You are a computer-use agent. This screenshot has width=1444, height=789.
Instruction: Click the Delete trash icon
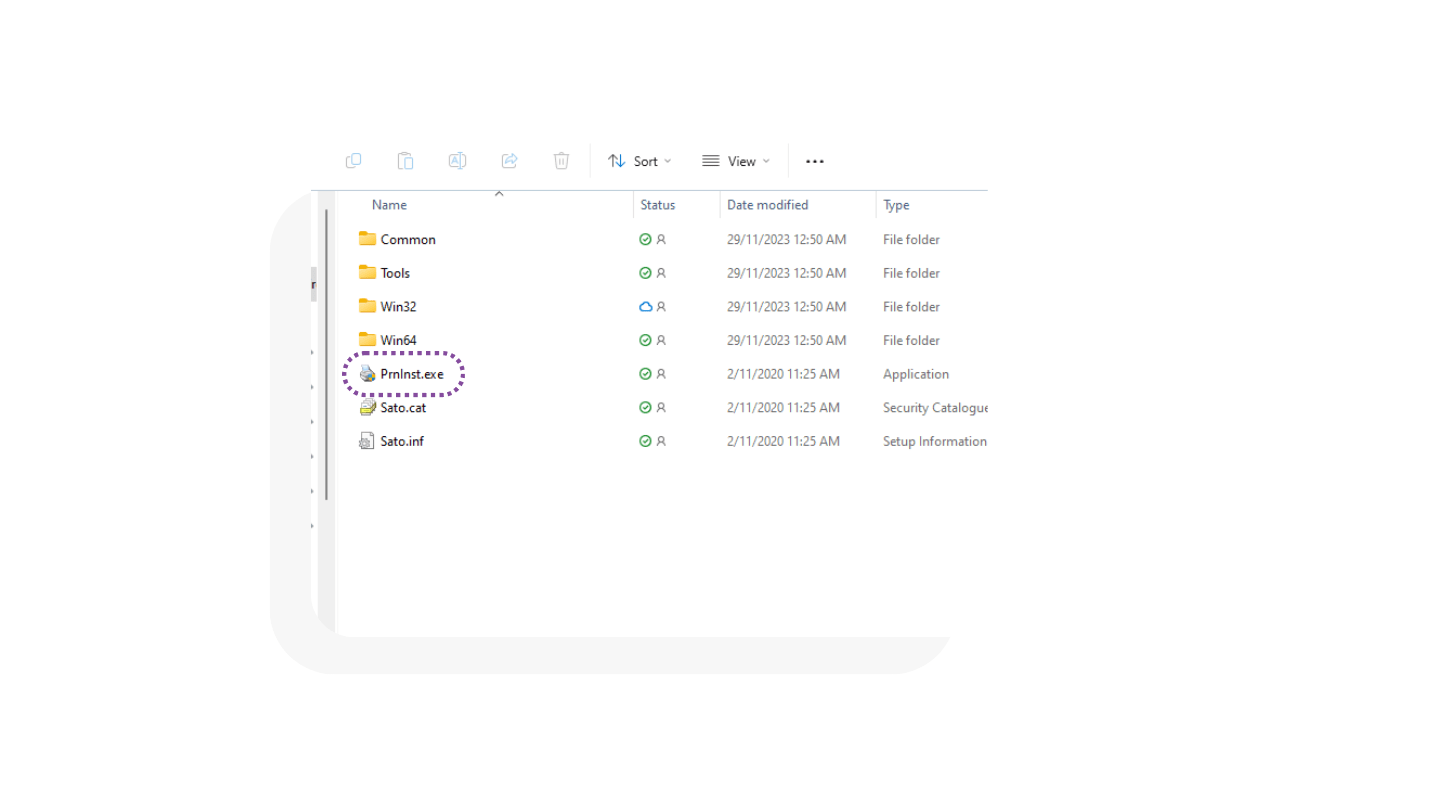[x=561, y=160]
